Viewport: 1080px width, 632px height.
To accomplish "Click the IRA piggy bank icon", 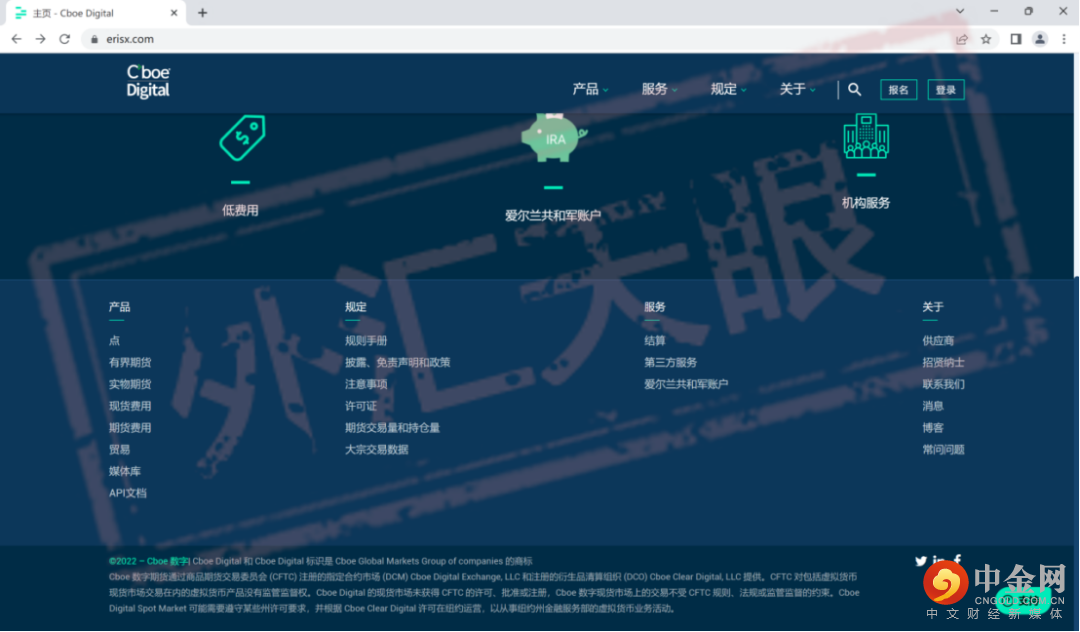I will pos(553,137).
